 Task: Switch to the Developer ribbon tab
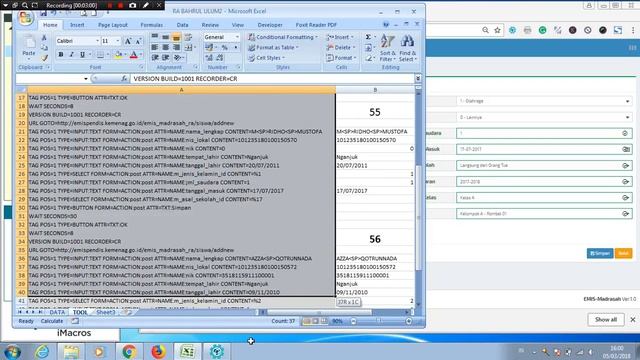click(x=270, y=25)
